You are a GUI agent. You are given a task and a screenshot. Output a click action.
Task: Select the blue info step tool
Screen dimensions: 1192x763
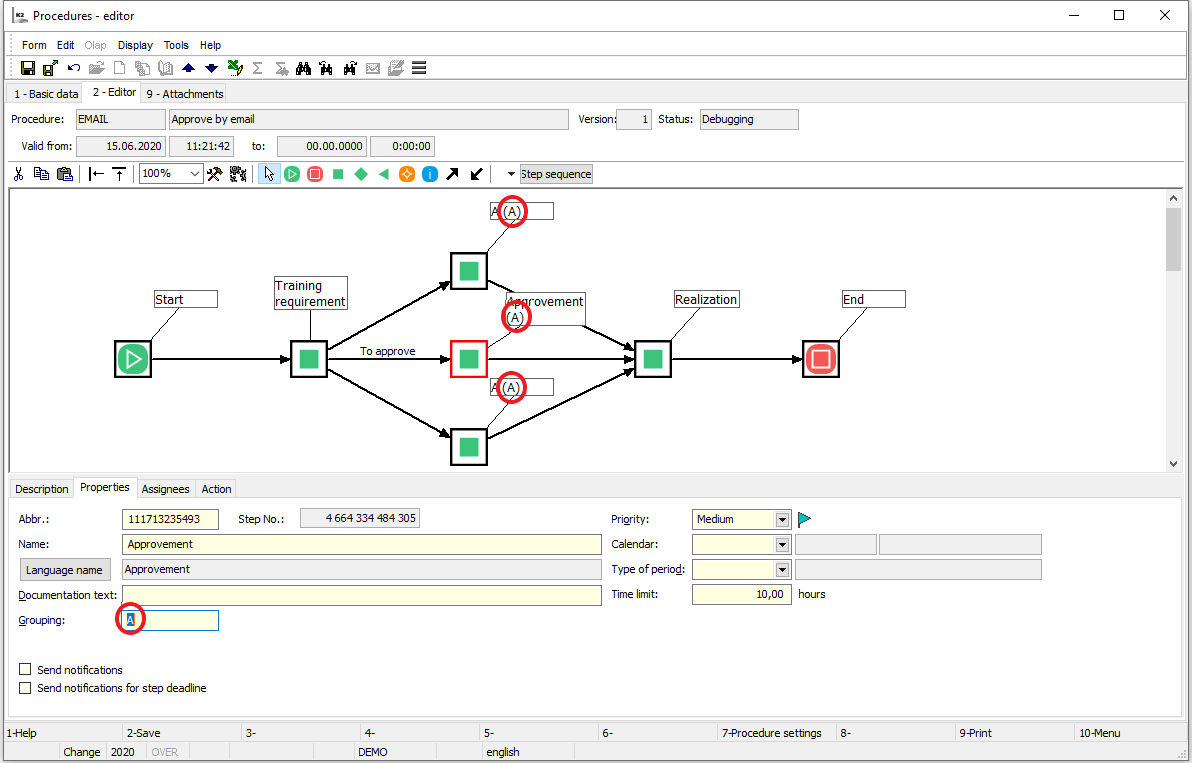tap(430, 174)
